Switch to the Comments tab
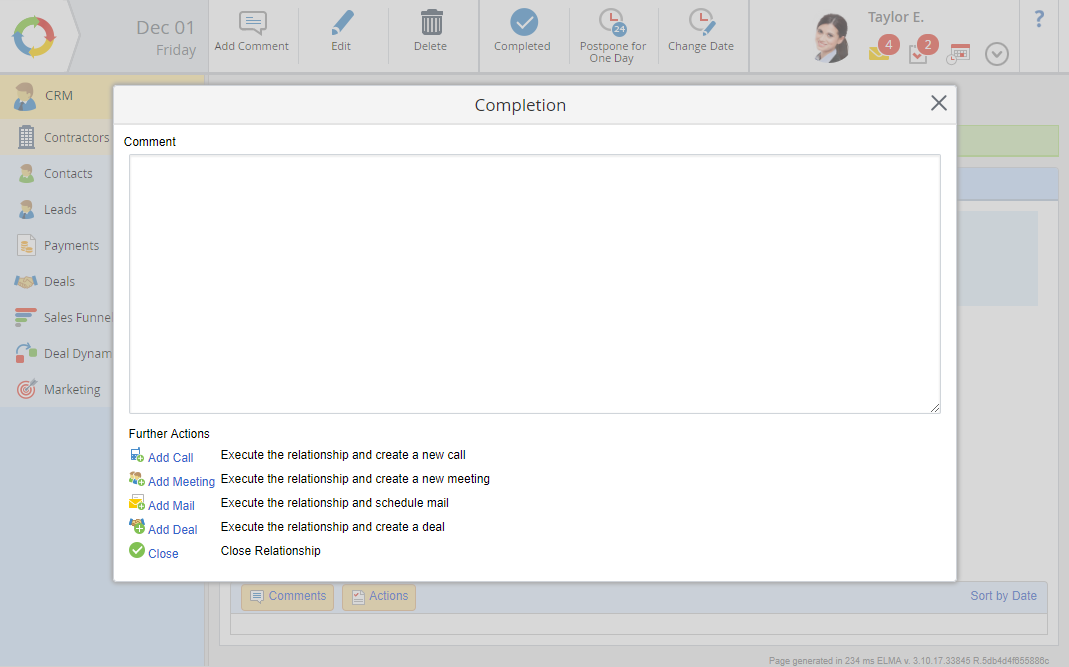The height and width of the screenshot is (667, 1069). coord(288,597)
